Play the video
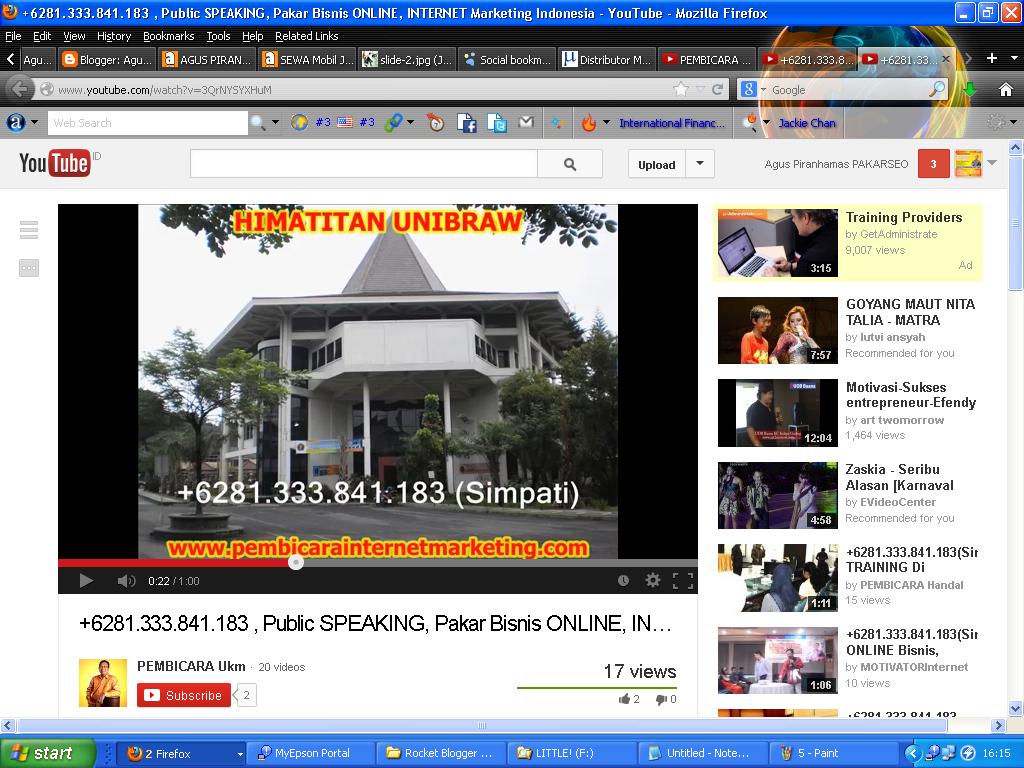This screenshot has height=768, width=1024. (86, 581)
